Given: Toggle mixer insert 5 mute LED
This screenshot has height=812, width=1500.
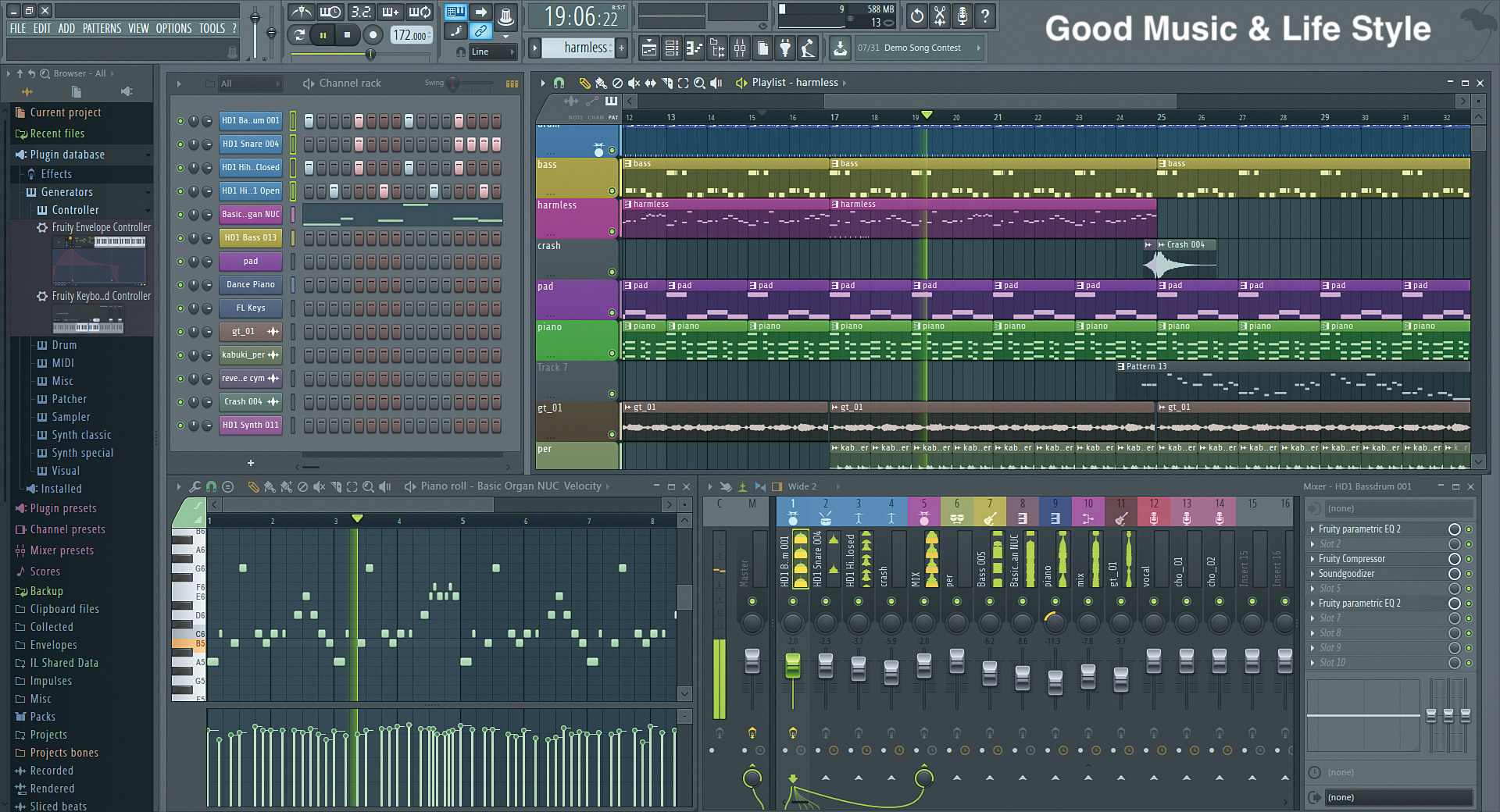Looking at the screenshot, I should (x=924, y=601).
